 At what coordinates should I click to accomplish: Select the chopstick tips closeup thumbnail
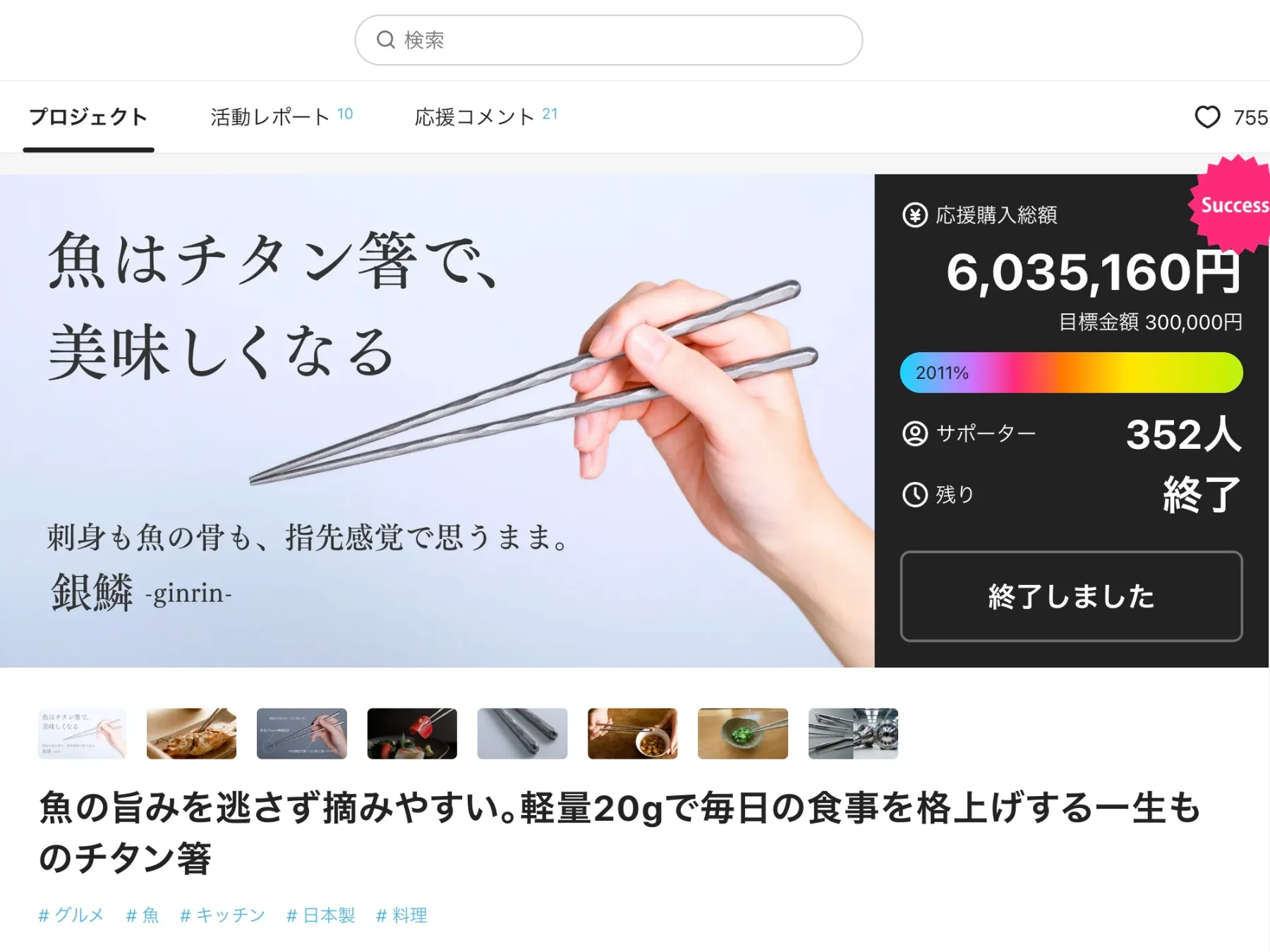pos(522,734)
